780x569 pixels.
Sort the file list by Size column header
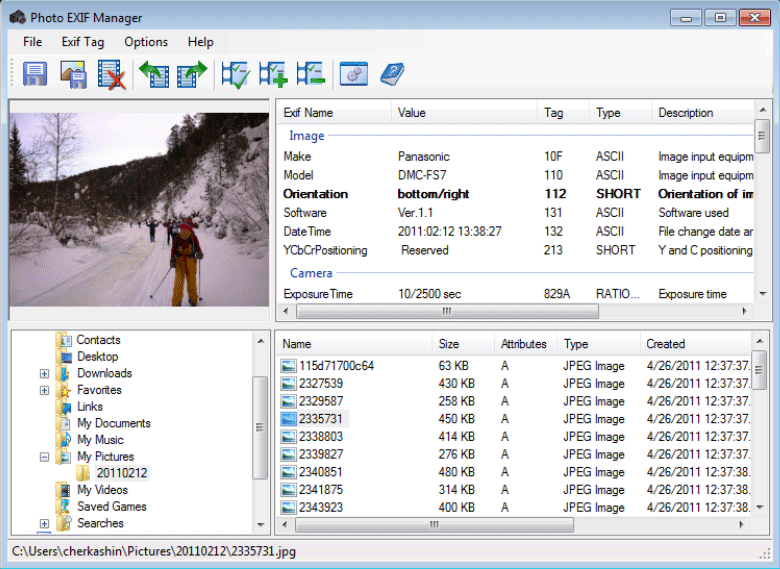click(449, 344)
